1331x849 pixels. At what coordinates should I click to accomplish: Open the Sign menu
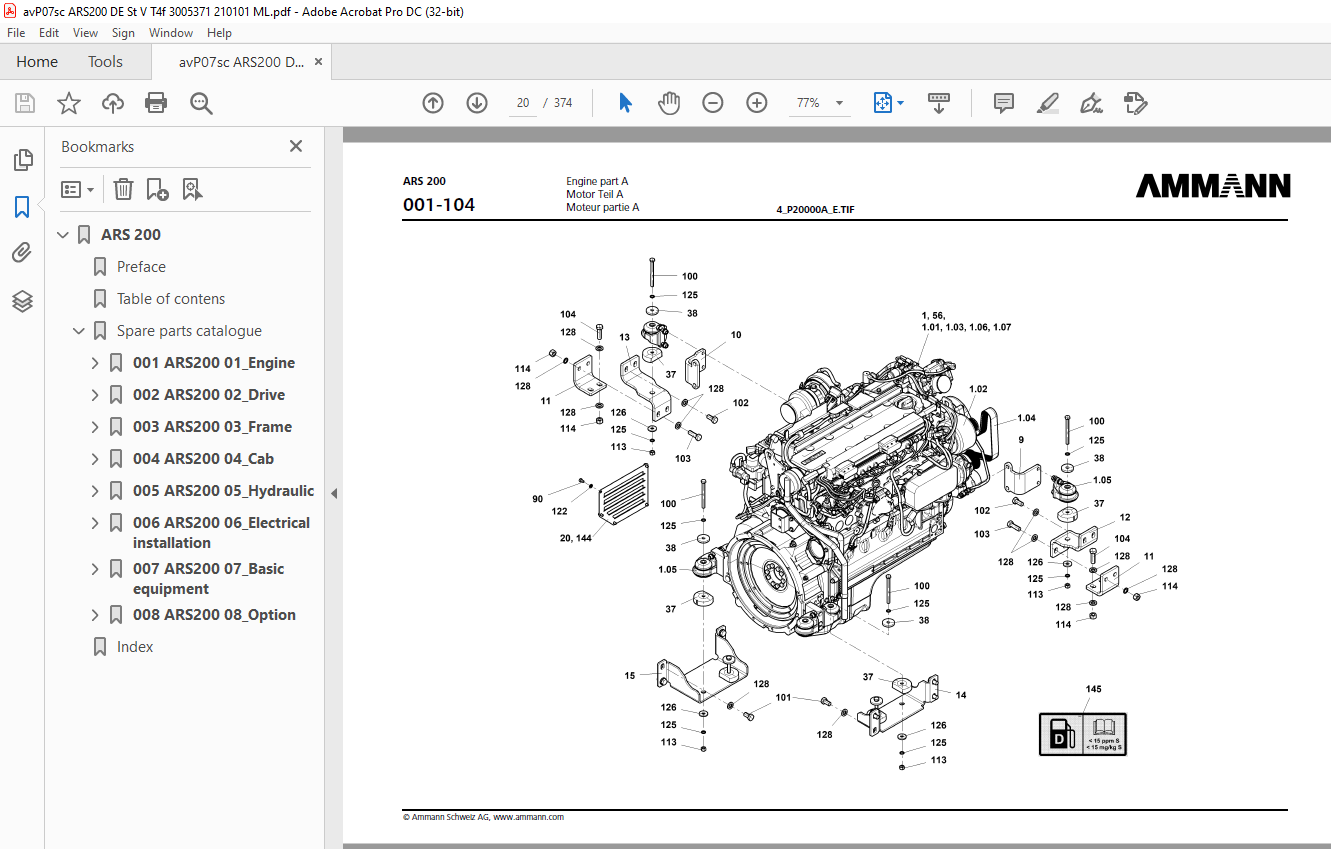pyautogui.click(x=123, y=33)
